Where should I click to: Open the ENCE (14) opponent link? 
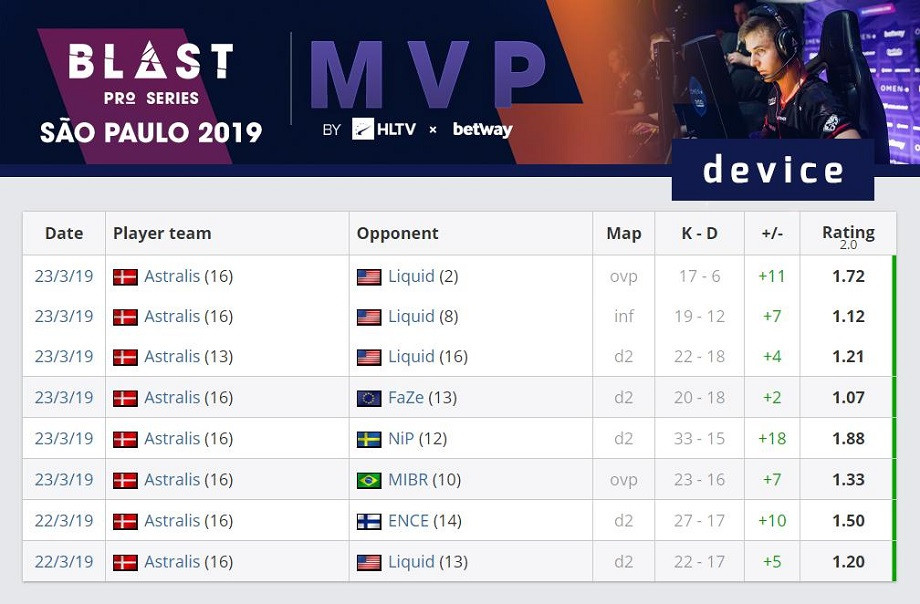click(425, 521)
